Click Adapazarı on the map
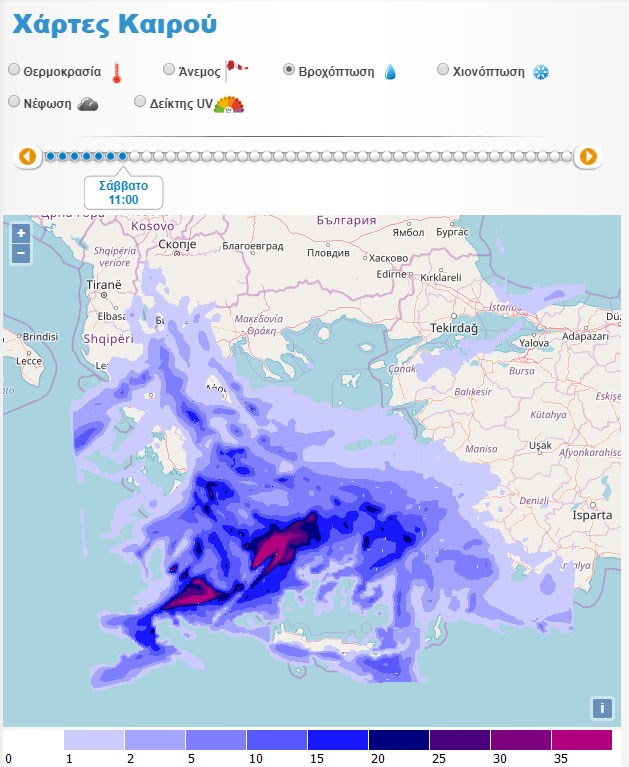The image size is (629, 767). [x=585, y=337]
